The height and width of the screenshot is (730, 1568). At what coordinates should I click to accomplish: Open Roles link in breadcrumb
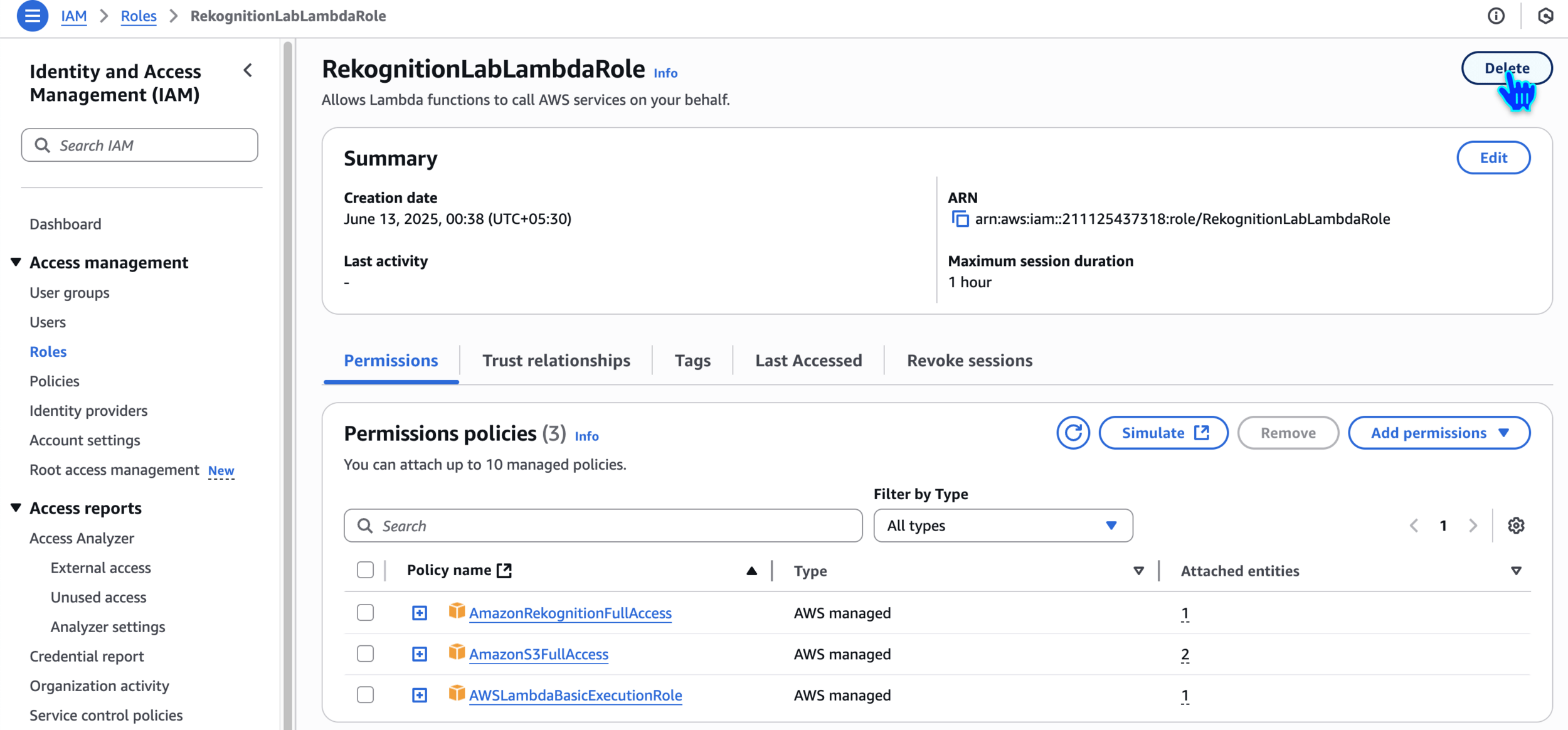139,16
